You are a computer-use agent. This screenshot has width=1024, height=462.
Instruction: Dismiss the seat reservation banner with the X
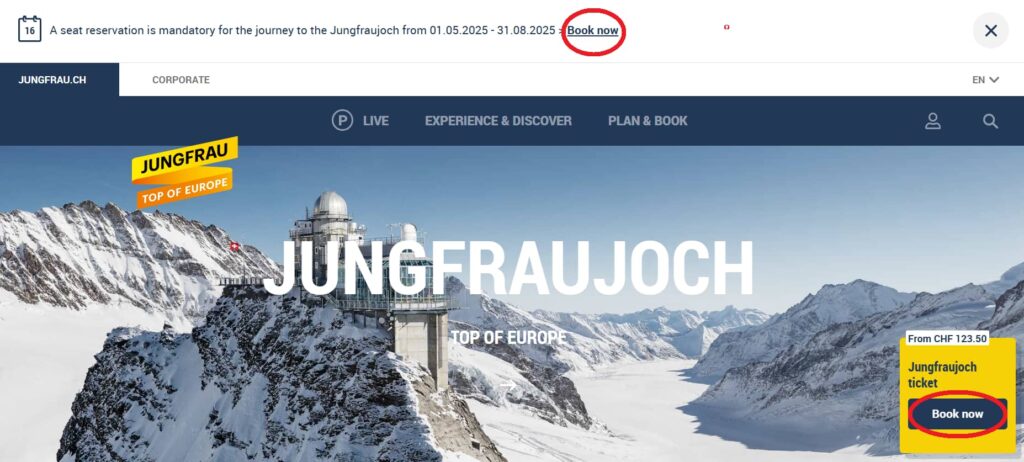point(991,31)
